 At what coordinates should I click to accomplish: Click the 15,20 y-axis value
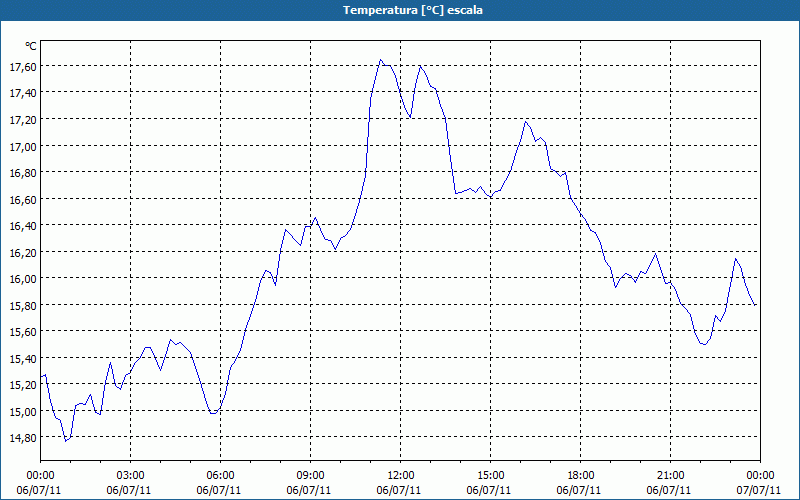(23, 385)
